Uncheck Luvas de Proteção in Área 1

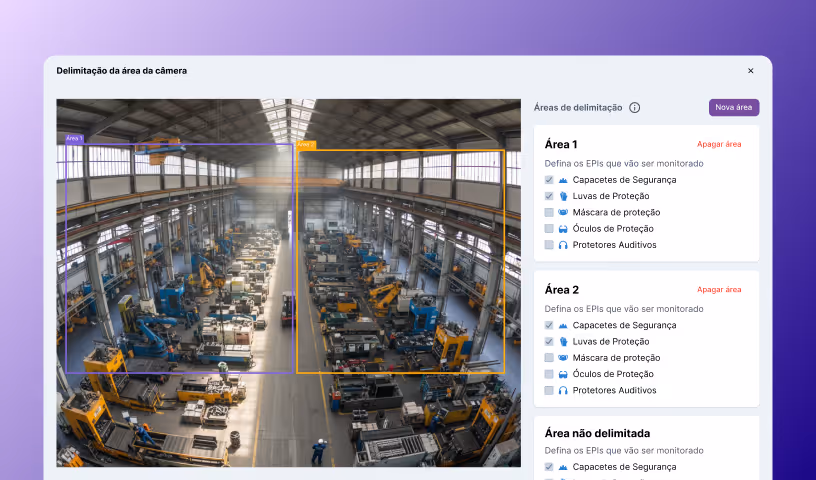point(549,196)
